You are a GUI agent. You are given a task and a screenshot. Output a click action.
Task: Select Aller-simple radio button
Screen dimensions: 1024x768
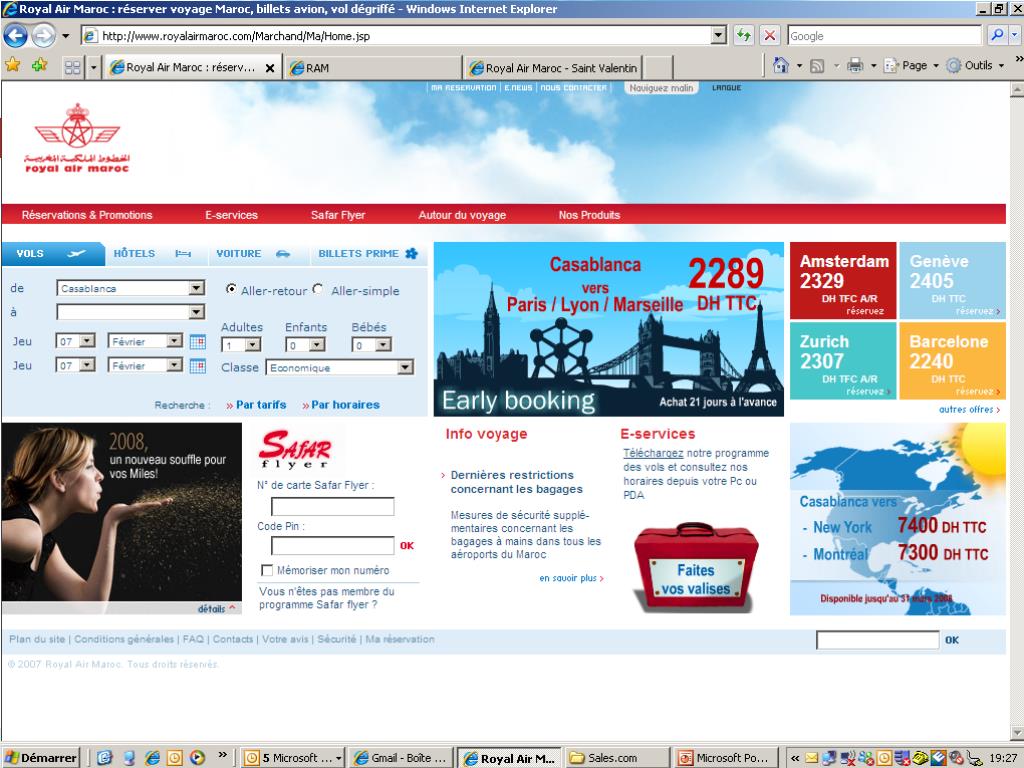point(317,289)
